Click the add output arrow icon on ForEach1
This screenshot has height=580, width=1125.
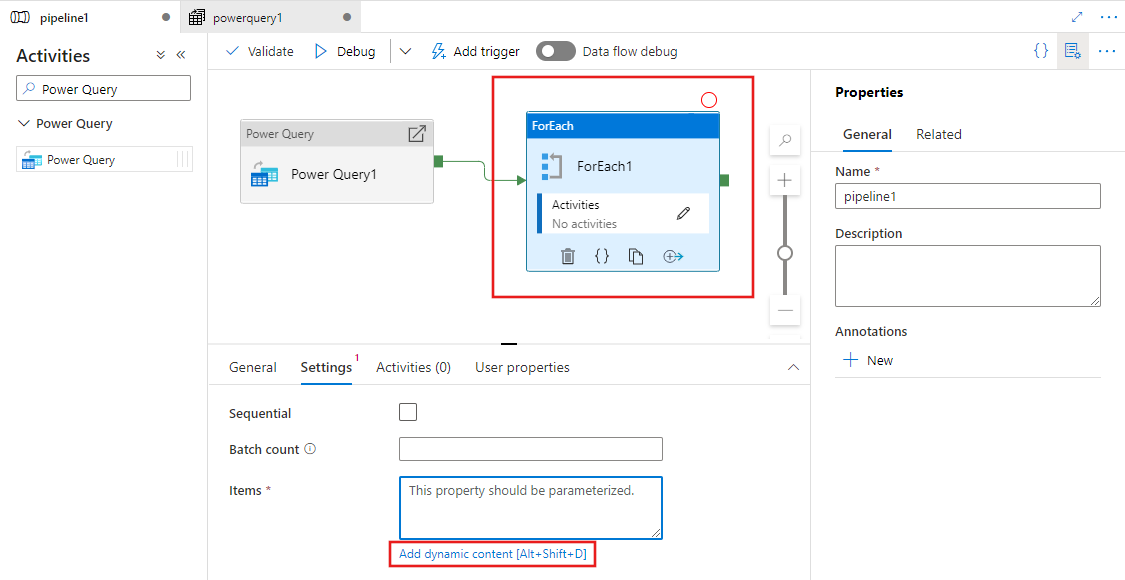click(673, 256)
